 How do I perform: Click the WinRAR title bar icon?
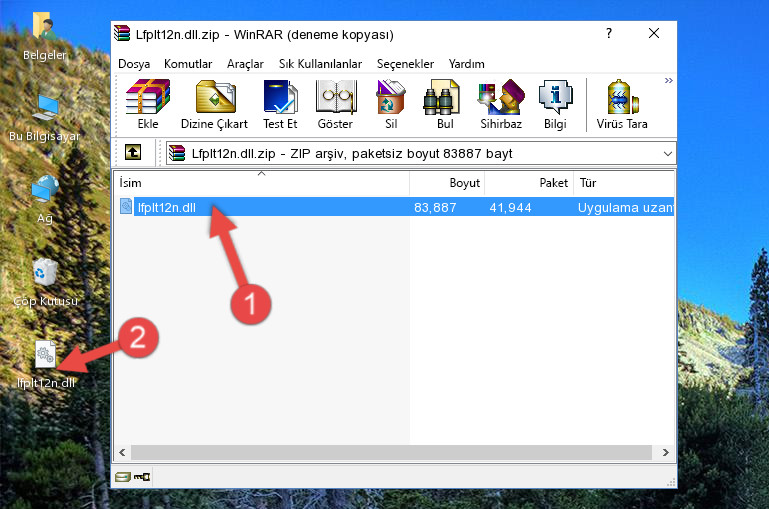[x=123, y=34]
